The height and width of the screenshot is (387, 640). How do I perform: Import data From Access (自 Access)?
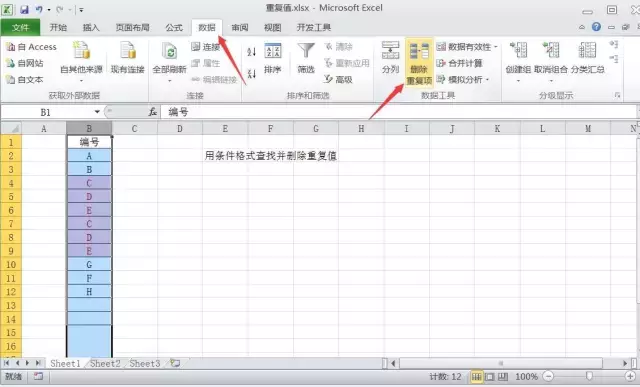click(31, 47)
